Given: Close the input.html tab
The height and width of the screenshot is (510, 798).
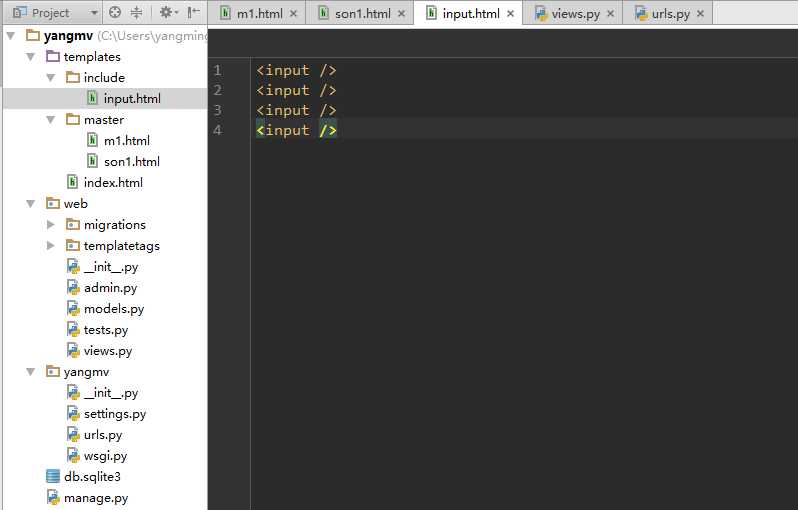Looking at the screenshot, I should [510, 14].
